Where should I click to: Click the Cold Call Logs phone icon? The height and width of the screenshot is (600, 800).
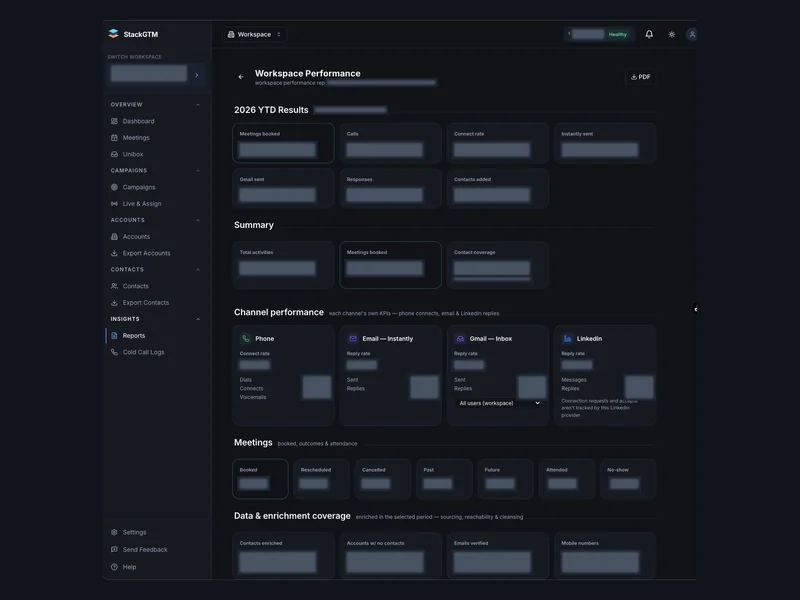pyautogui.click(x=114, y=352)
